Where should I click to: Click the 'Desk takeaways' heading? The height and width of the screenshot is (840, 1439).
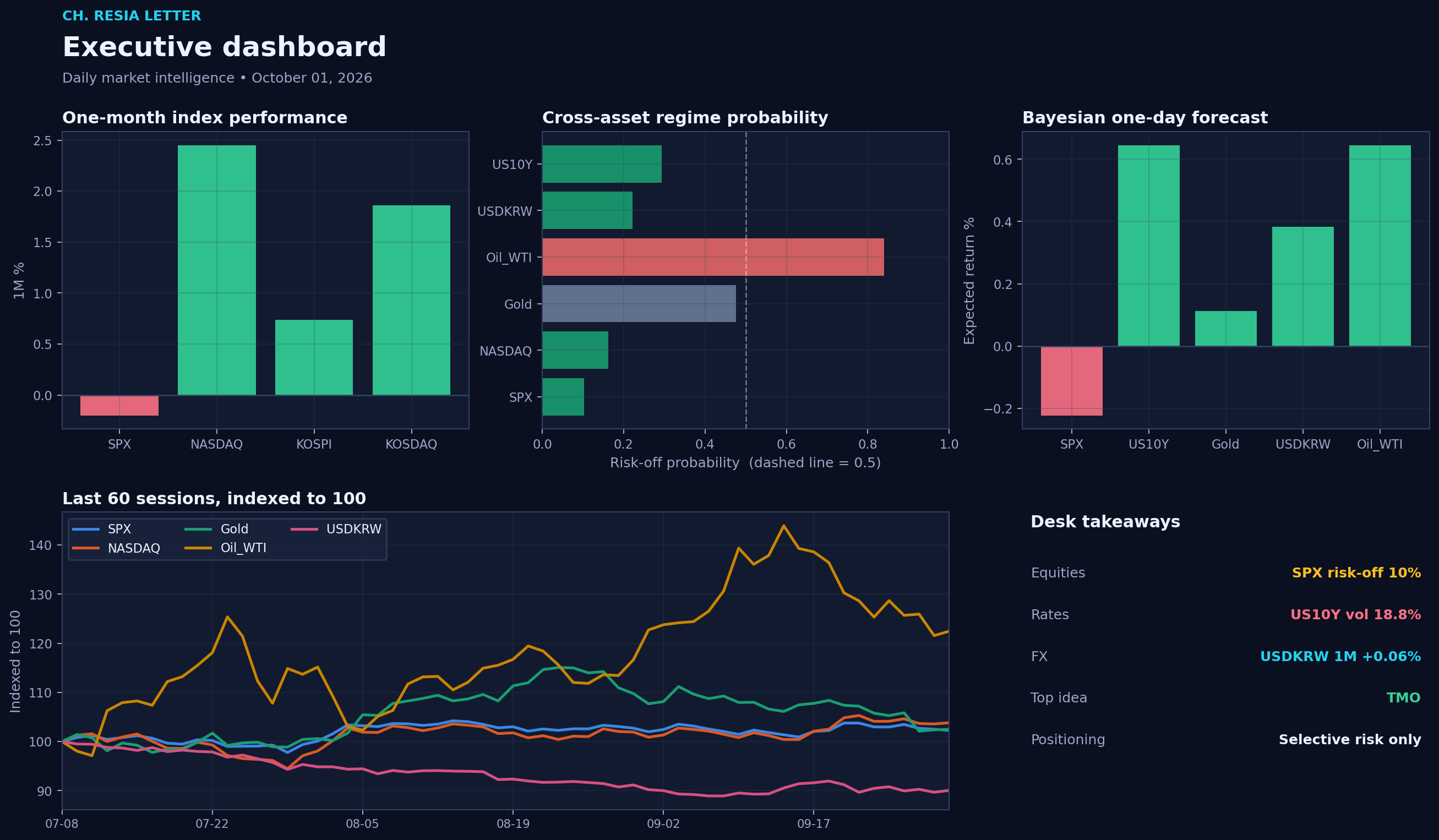[x=1105, y=522]
